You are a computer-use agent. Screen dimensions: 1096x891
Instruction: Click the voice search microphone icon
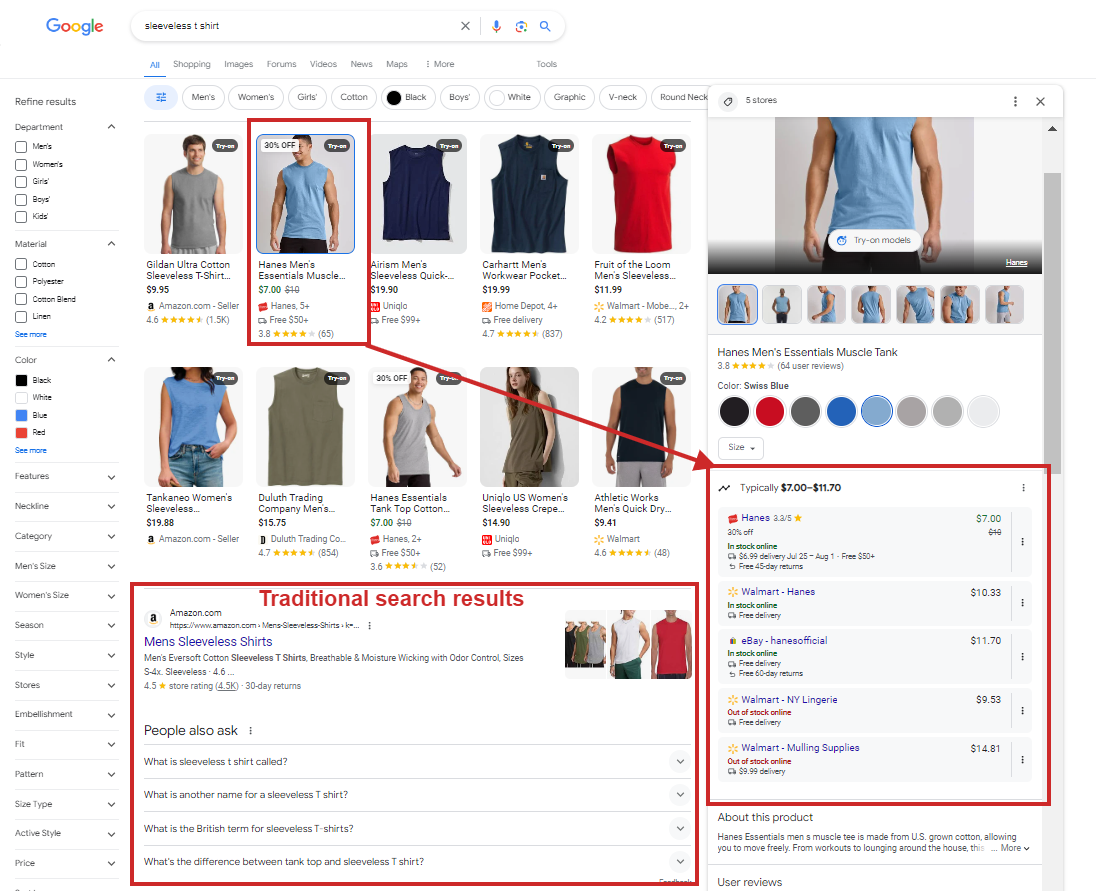[497, 25]
